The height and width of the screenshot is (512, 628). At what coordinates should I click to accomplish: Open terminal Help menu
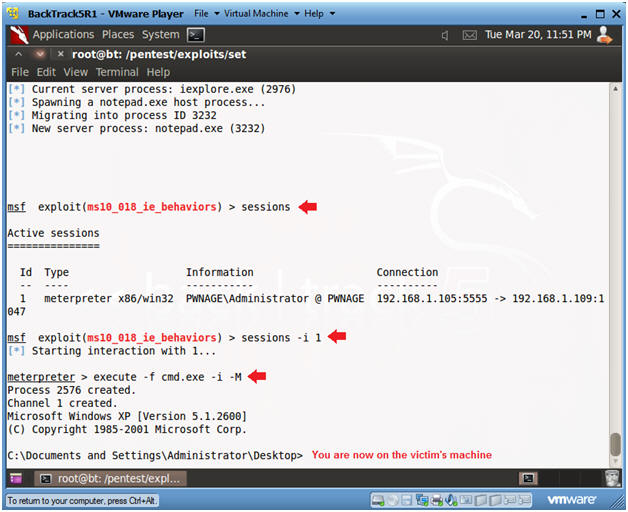pos(158,72)
